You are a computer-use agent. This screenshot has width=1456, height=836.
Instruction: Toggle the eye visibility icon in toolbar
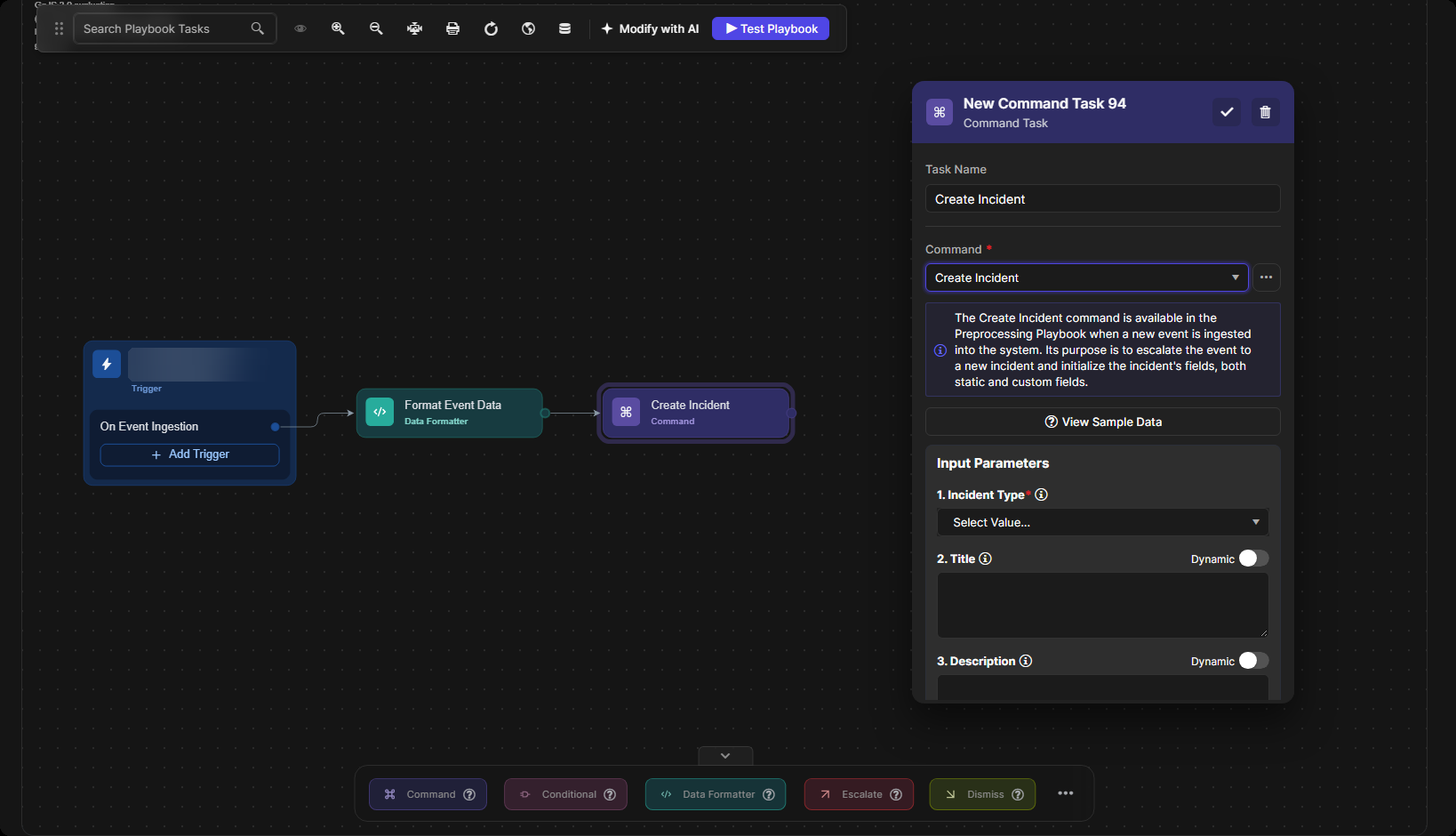(x=300, y=28)
